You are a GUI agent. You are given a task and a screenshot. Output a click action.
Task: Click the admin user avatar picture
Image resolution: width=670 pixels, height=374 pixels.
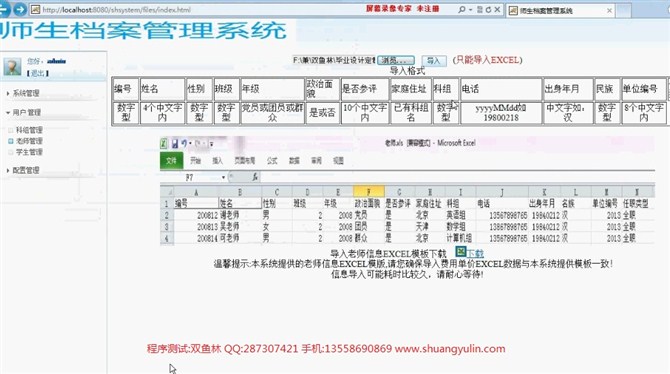click(12, 67)
